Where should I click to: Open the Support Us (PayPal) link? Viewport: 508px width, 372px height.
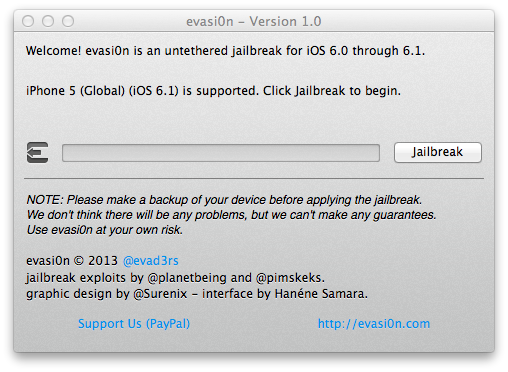point(134,324)
